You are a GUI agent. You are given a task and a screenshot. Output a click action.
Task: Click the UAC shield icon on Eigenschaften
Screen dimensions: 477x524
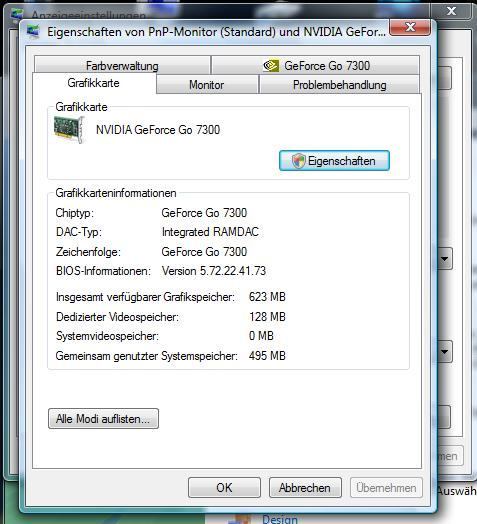299,161
